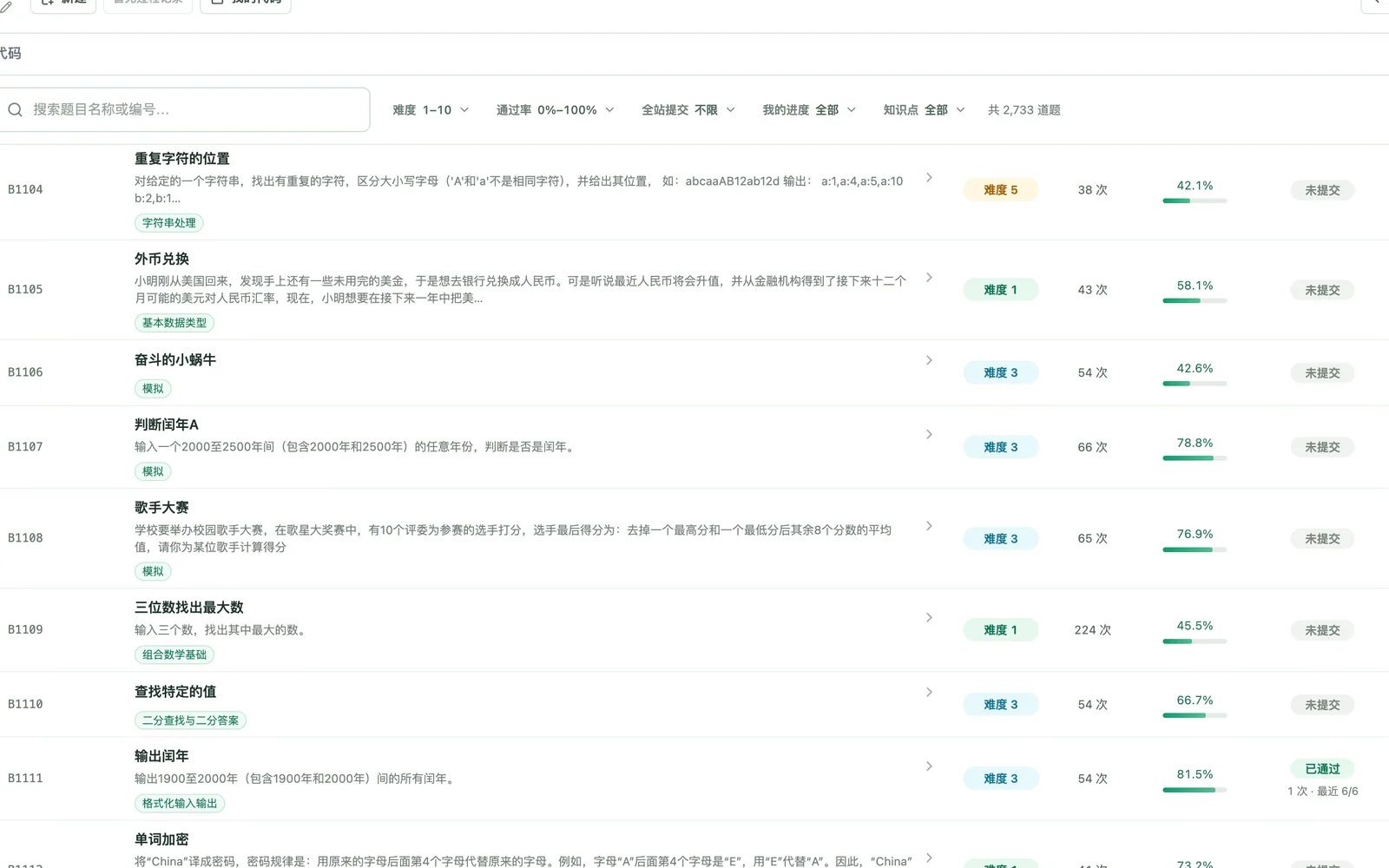Select problem ID B1104
Screen dimensions: 1389x868
coord(25,190)
